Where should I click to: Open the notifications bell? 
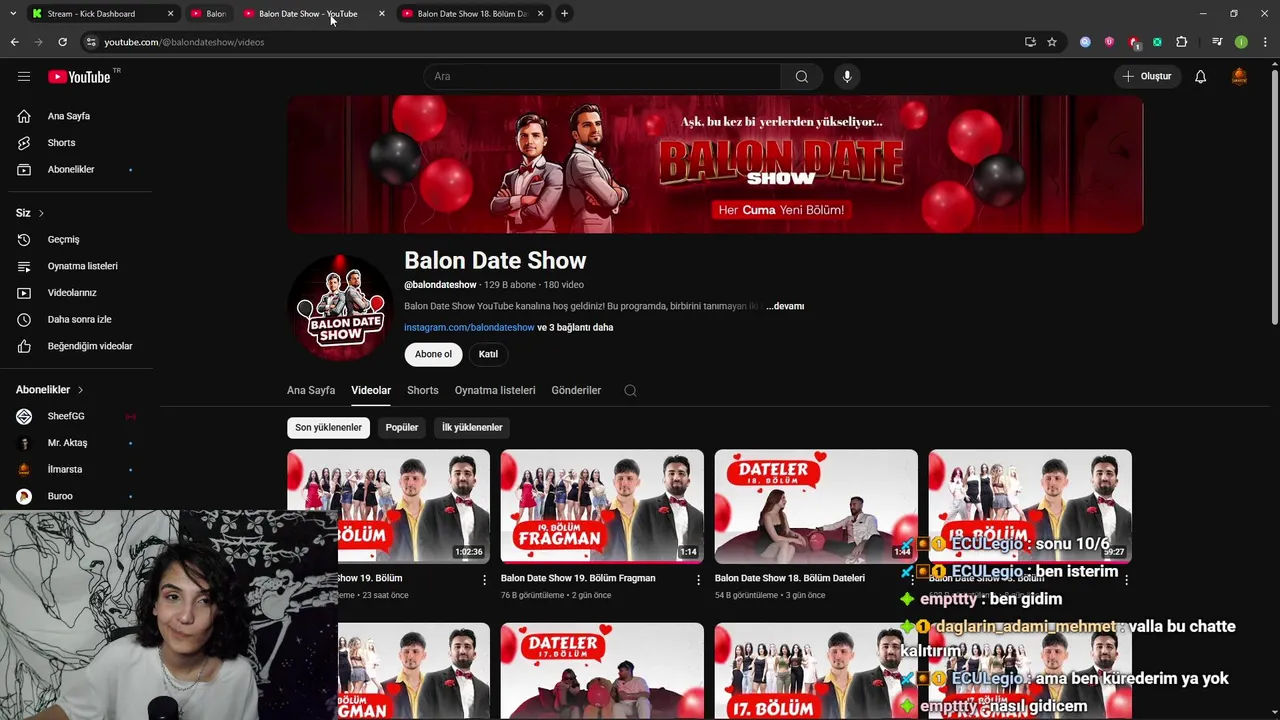click(1200, 76)
